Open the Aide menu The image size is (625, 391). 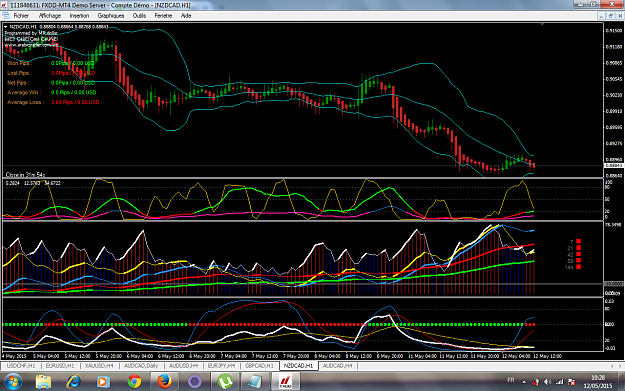point(186,16)
